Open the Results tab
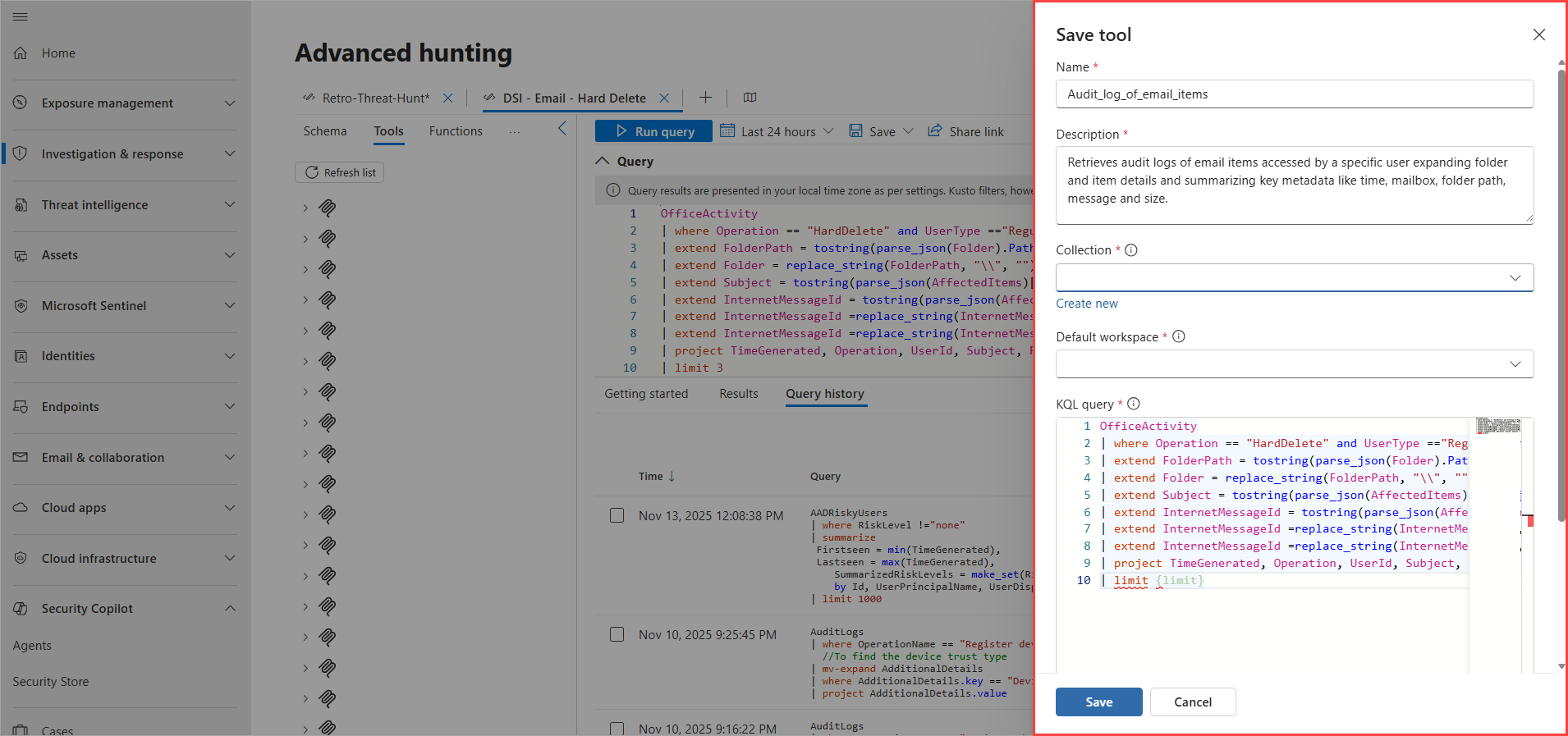Viewport: 1568px width, 736px height. pos(738,394)
